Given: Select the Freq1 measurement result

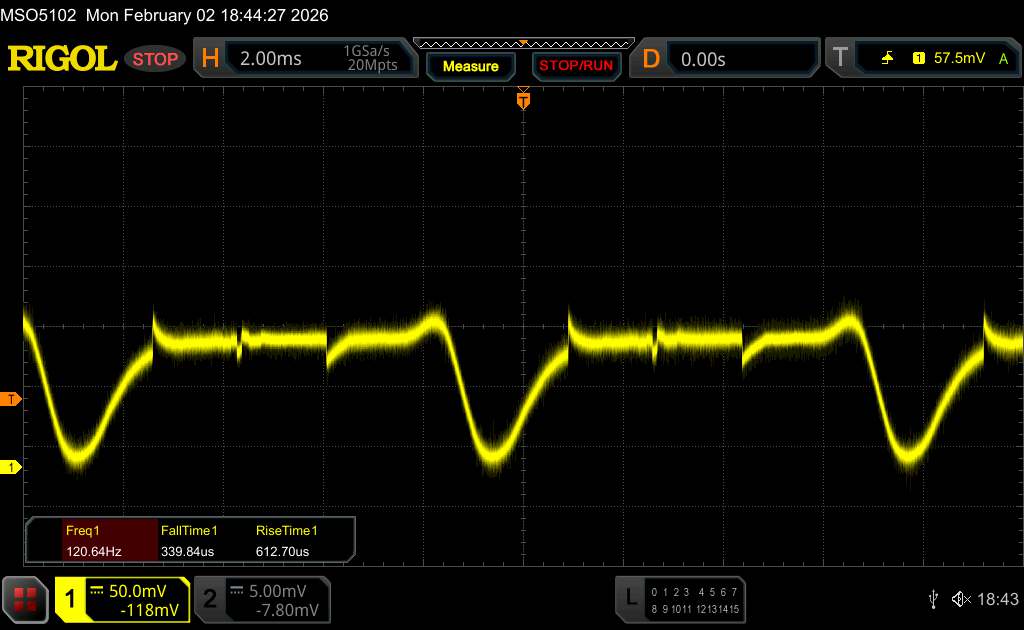Looking at the screenshot, I should [92, 540].
